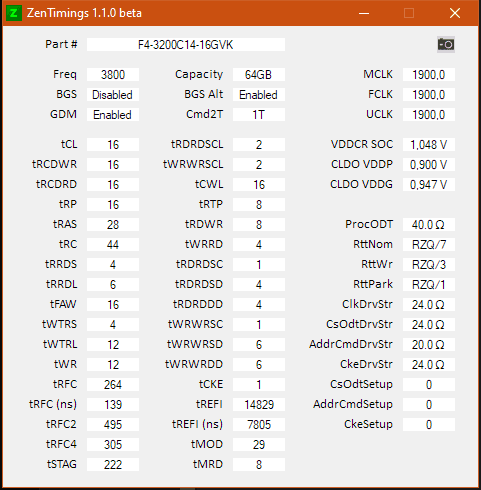Viewport: 481px width, 490px height.
Task: Click the tRDRDSCL value field
Action: (259, 144)
